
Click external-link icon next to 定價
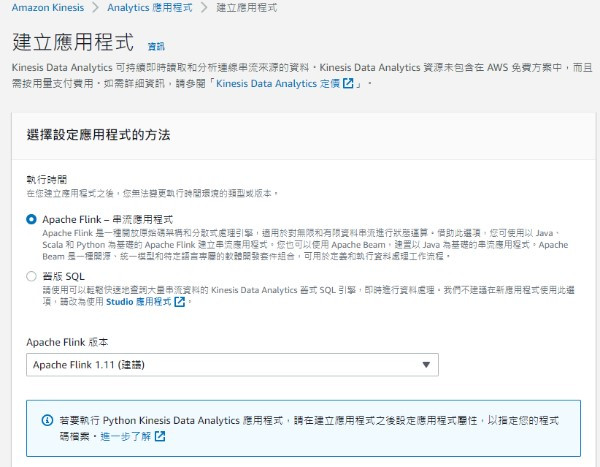[x=348, y=83]
